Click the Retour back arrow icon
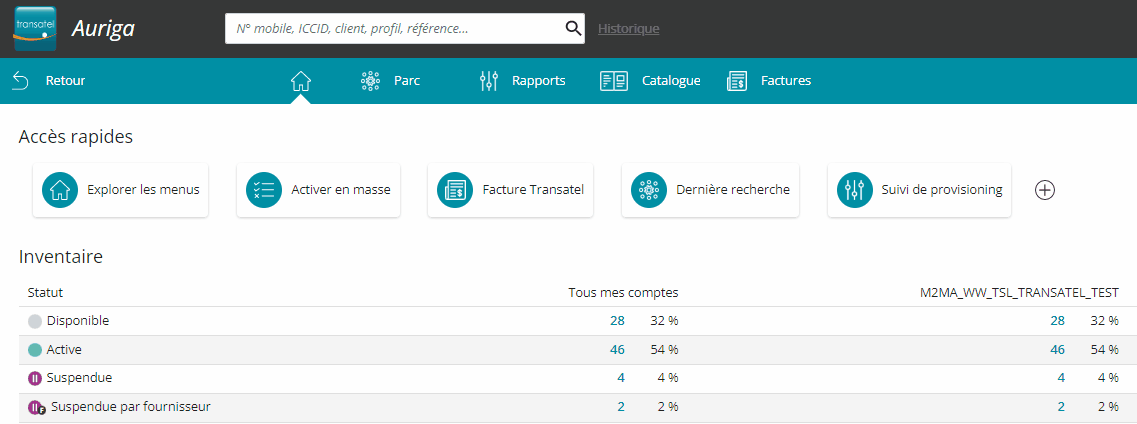The height and width of the screenshot is (424, 1137). [x=20, y=80]
